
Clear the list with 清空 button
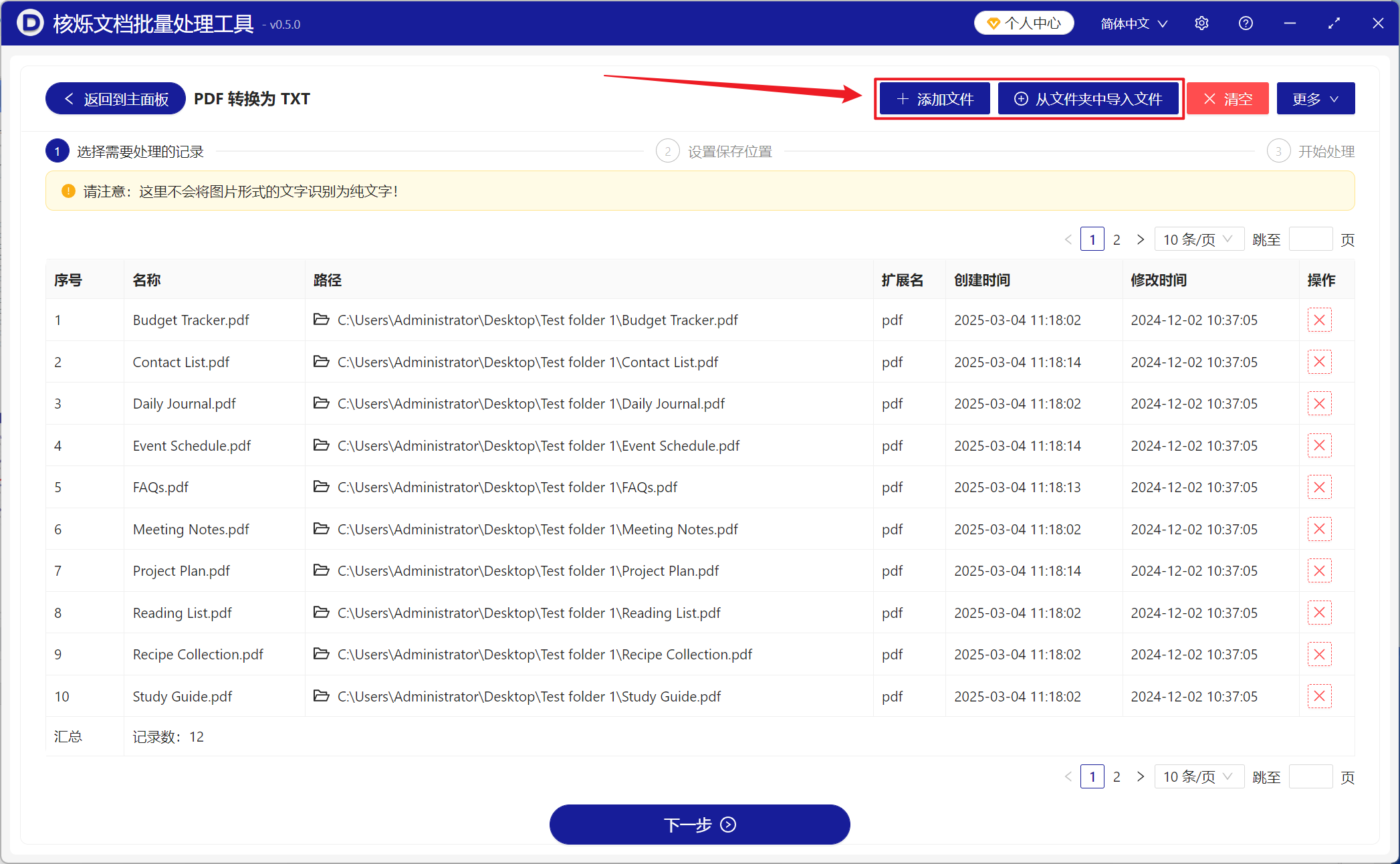point(1228,99)
